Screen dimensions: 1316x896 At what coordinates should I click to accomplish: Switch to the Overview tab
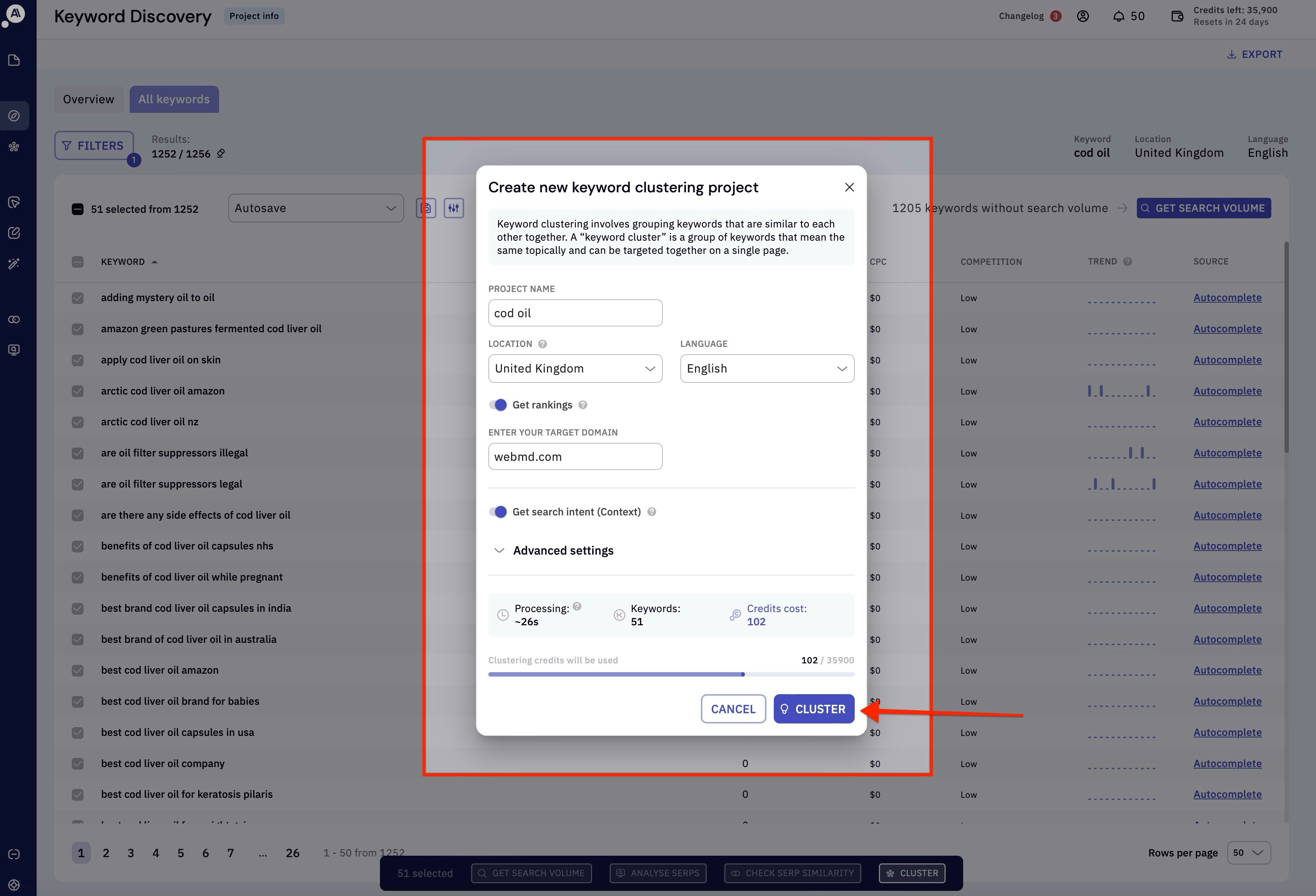(x=88, y=100)
